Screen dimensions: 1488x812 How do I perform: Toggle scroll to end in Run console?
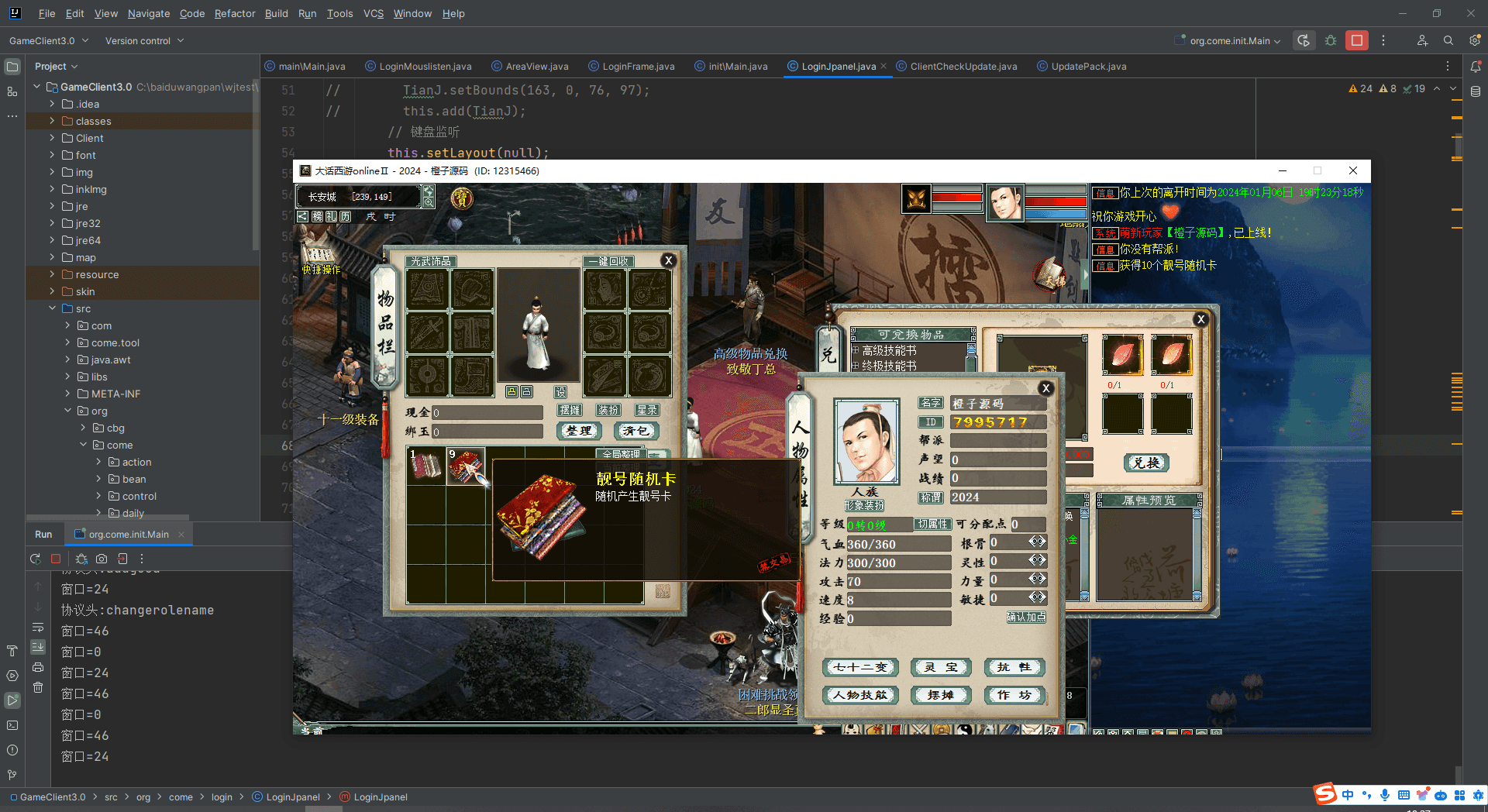pyautogui.click(x=38, y=647)
